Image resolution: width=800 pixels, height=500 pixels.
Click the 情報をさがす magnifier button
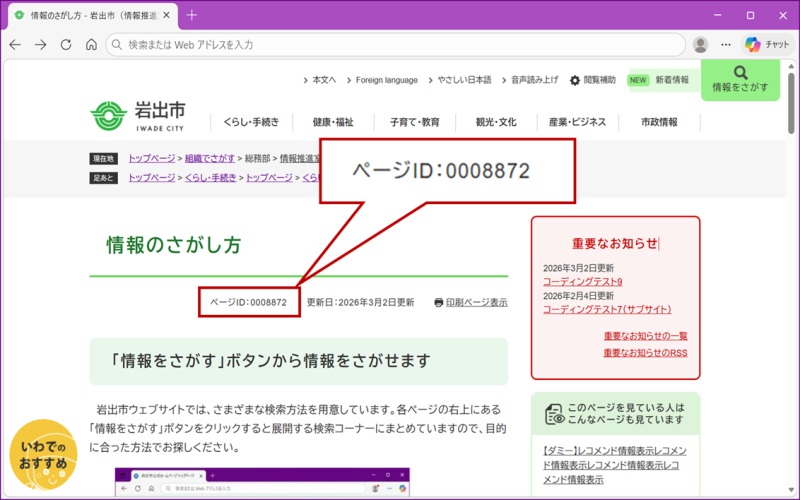[x=740, y=80]
